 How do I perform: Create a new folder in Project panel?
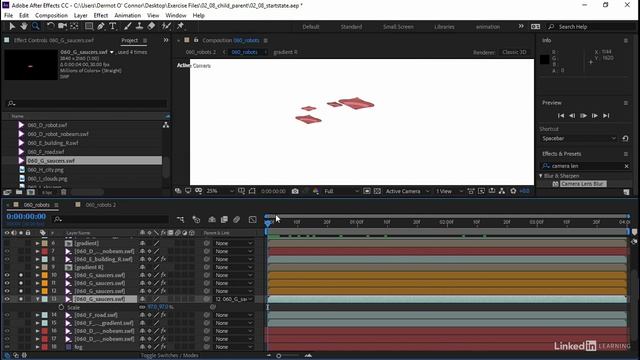tap(19, 192)
